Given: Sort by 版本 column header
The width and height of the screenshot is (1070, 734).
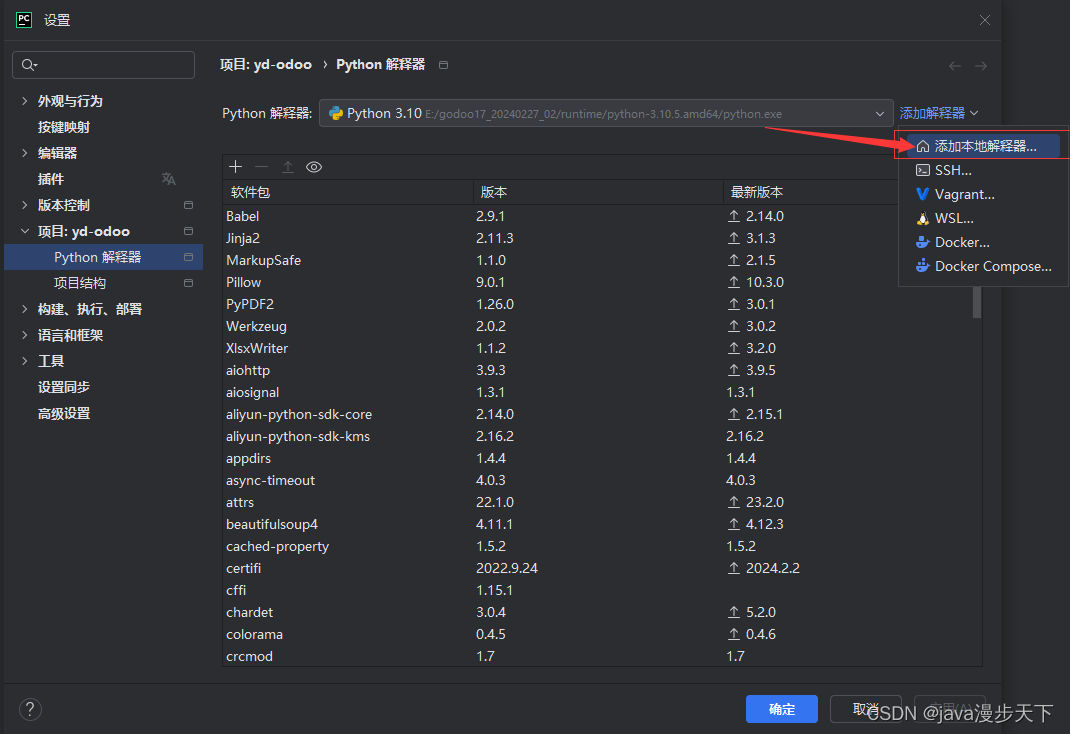Looking at the screenshot, I should [598, 192].
